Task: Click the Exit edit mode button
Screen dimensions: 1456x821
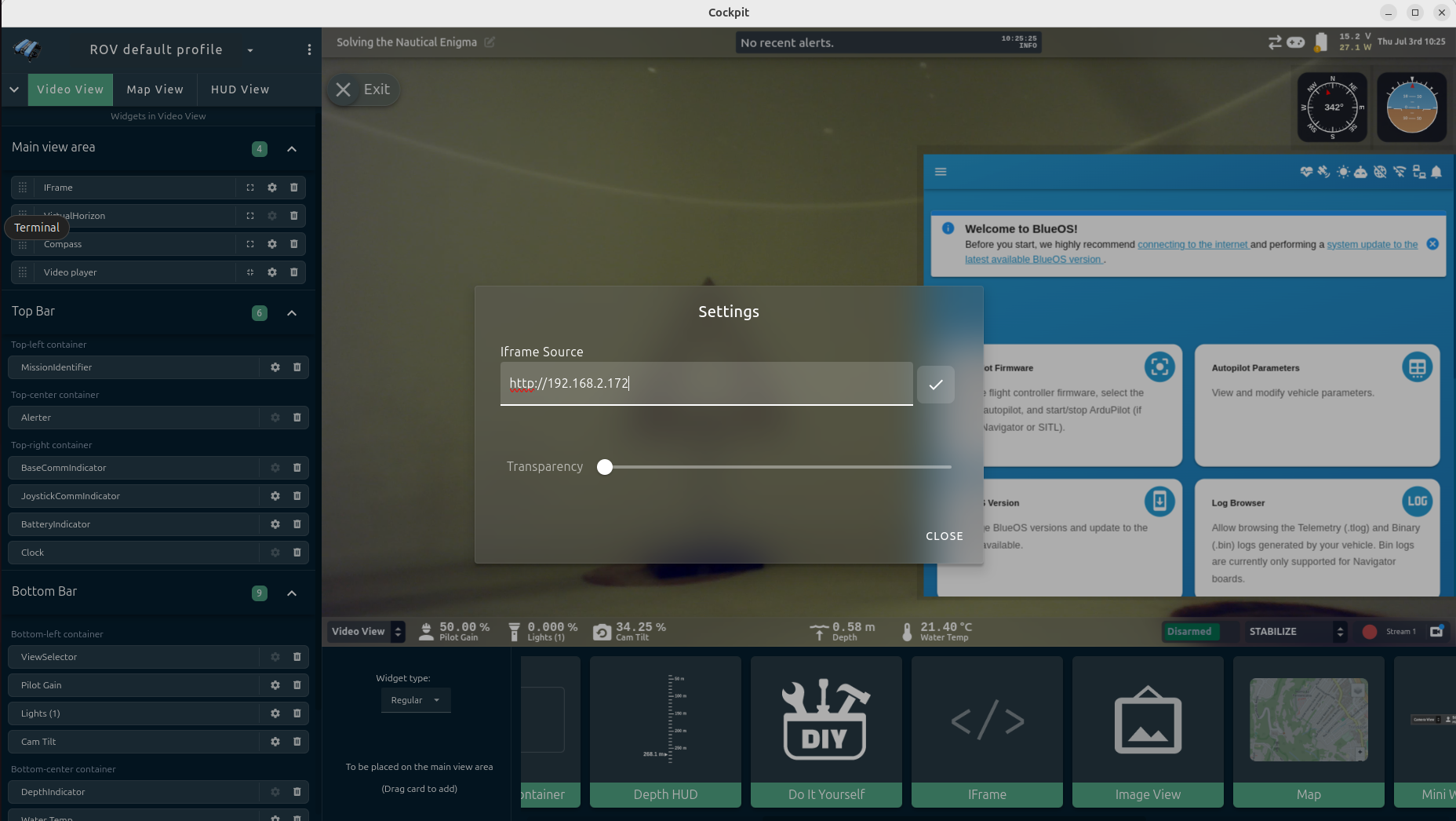Action: pos(362,89)
